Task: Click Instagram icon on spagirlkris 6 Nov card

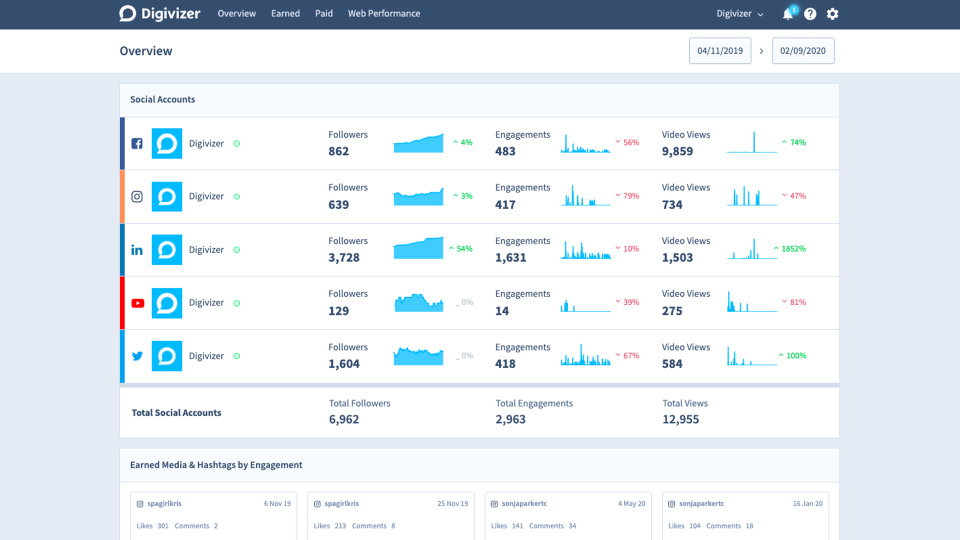Action: [x=140, y=504]
